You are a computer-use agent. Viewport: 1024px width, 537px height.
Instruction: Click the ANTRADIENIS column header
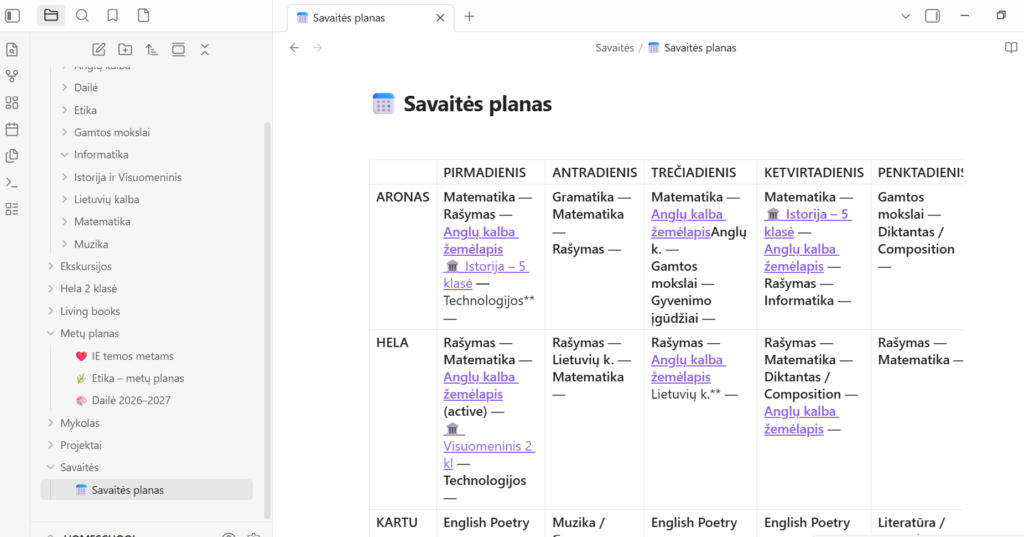click(594, 172)
